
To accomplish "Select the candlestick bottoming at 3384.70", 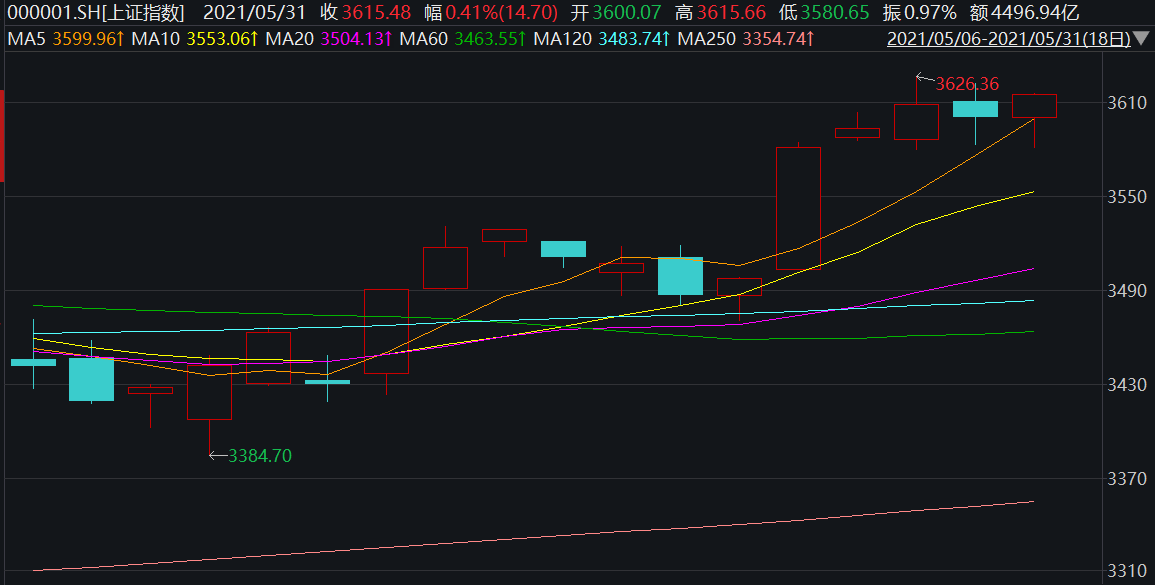I will [209, 392].
